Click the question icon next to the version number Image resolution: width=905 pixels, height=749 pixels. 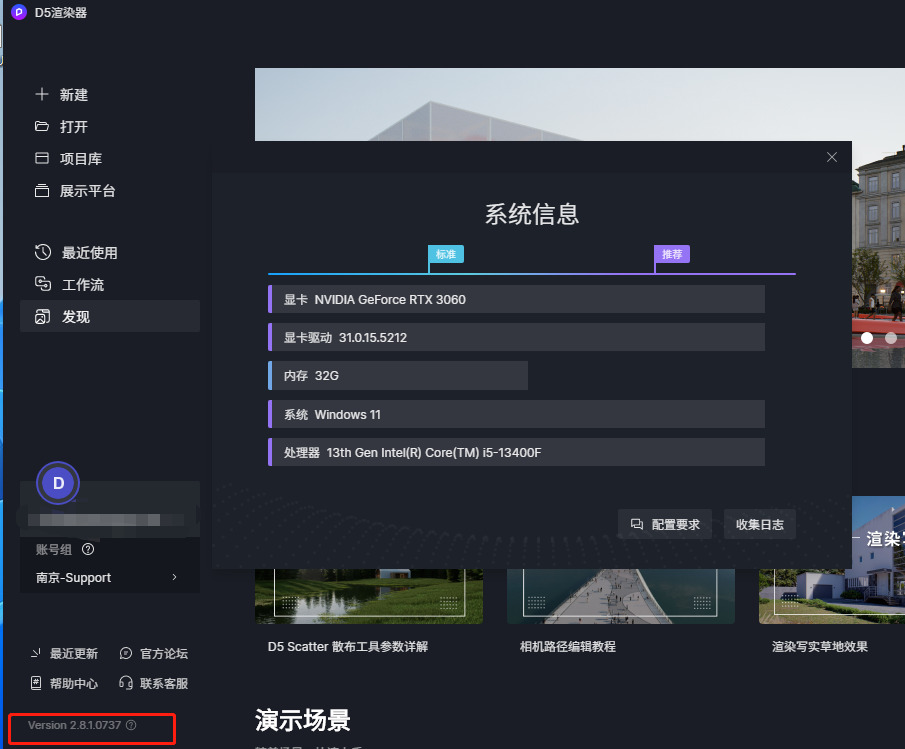131,725
